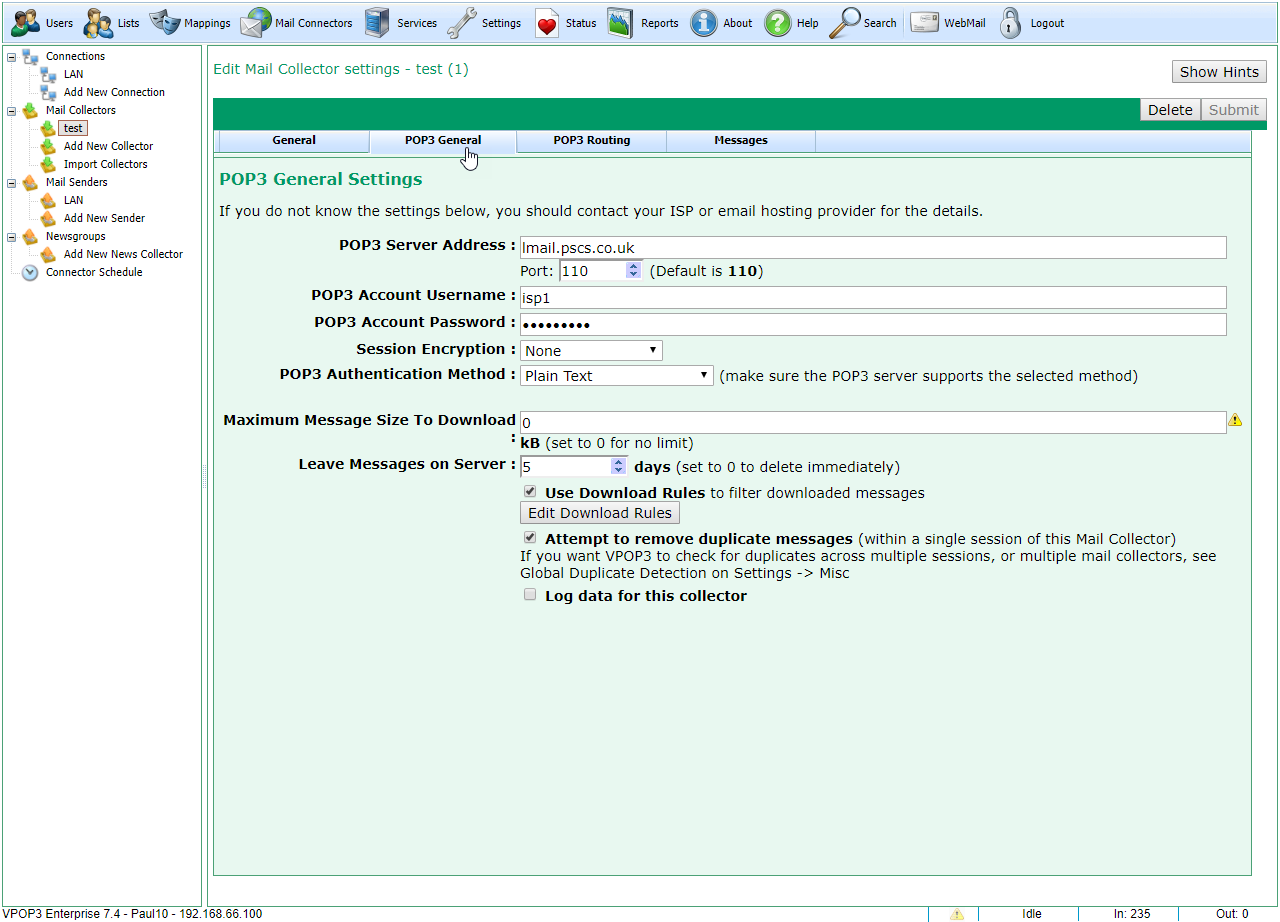Screen dimensions: 1280x922
Task: Click the POP3 Account Username field
Action: [x=873, y=297]
